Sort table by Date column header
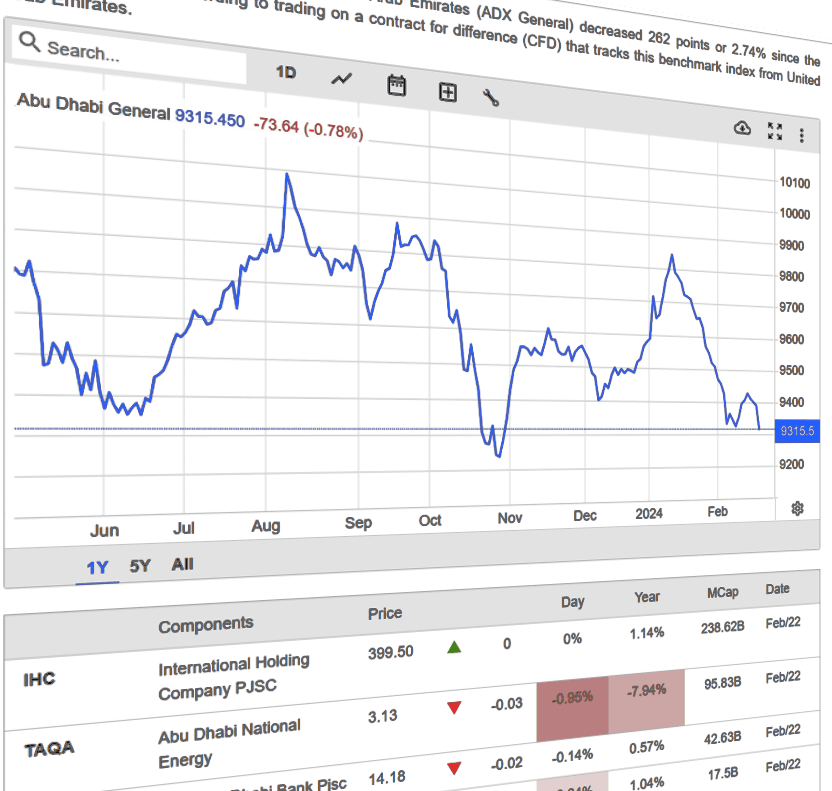This screenshot has height=791, width=832. pos(777,589)
